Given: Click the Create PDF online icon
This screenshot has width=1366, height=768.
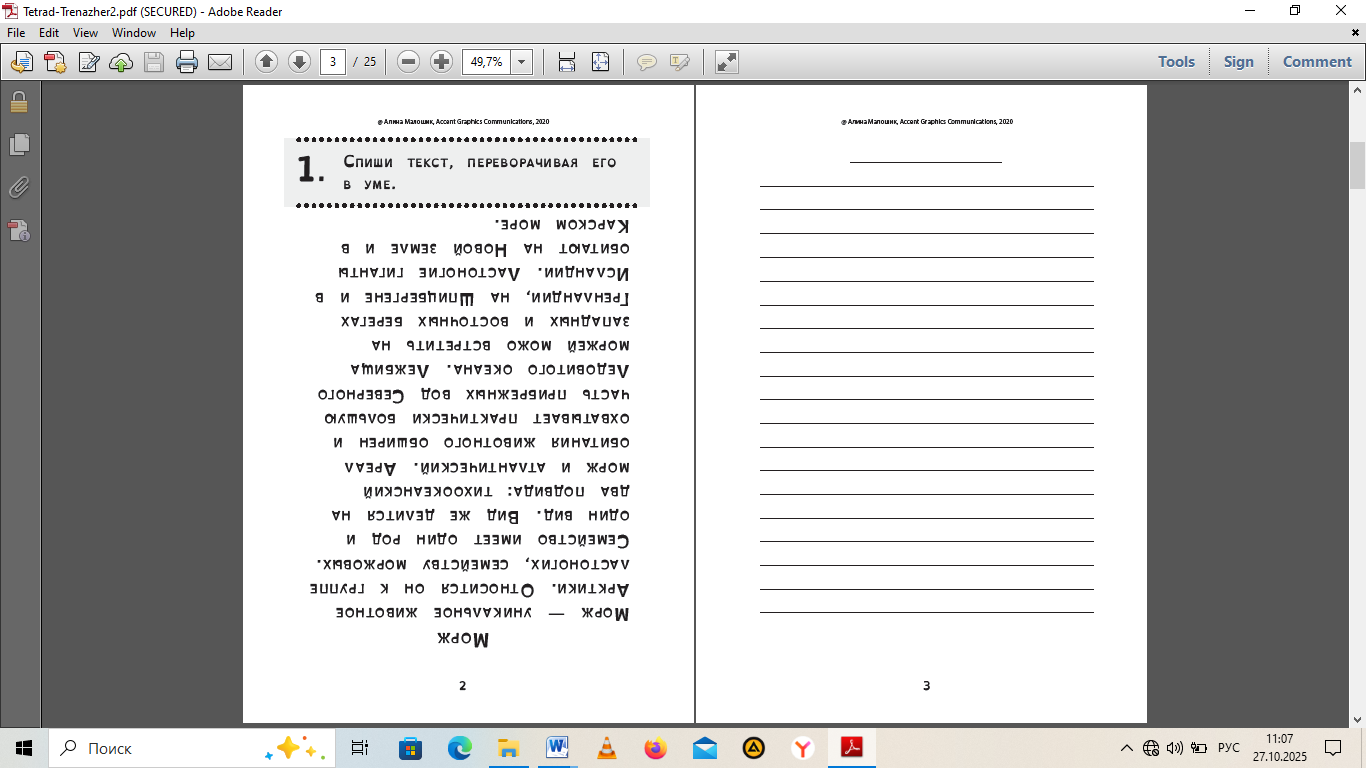Looking at the screenshot, I should tap(54, 62).
